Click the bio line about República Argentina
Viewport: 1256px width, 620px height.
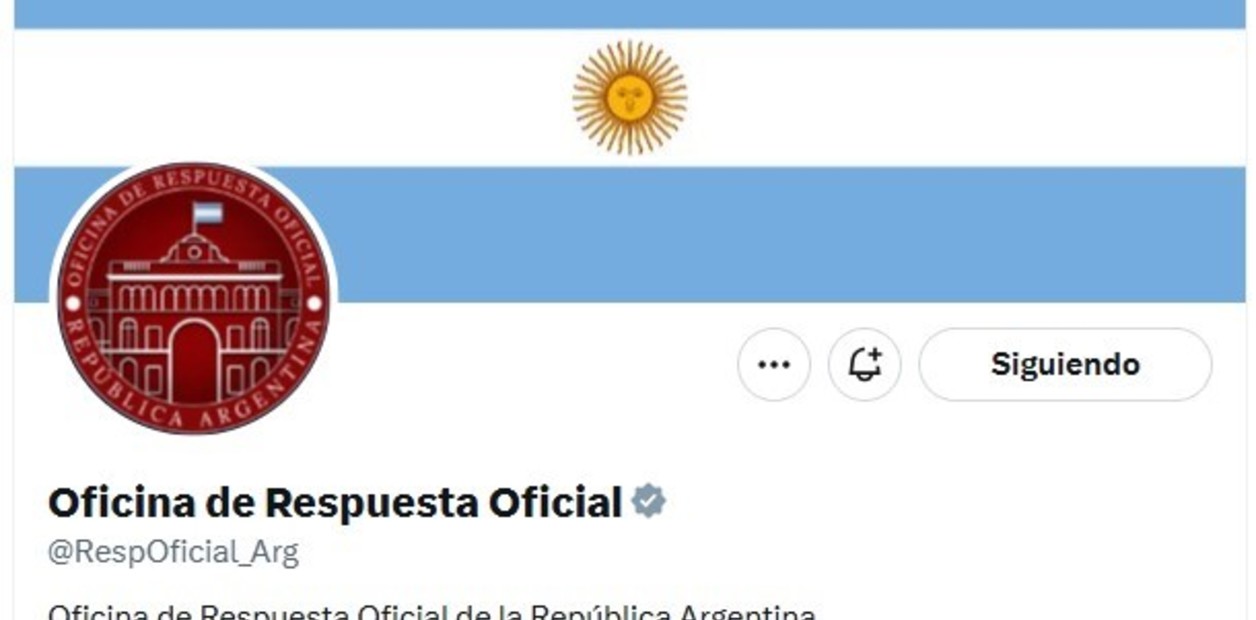pyautogui.click(x=432, y=611)
